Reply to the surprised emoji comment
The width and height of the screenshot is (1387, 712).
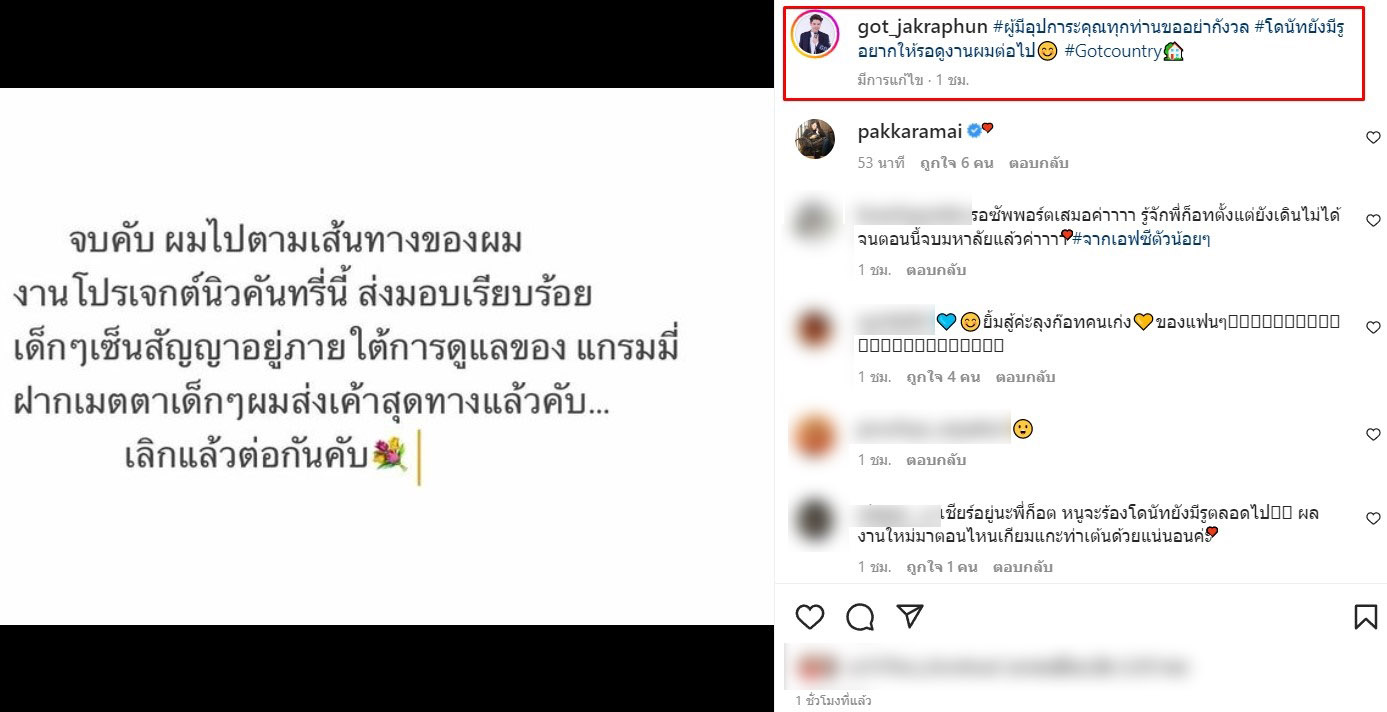point(936,460)
